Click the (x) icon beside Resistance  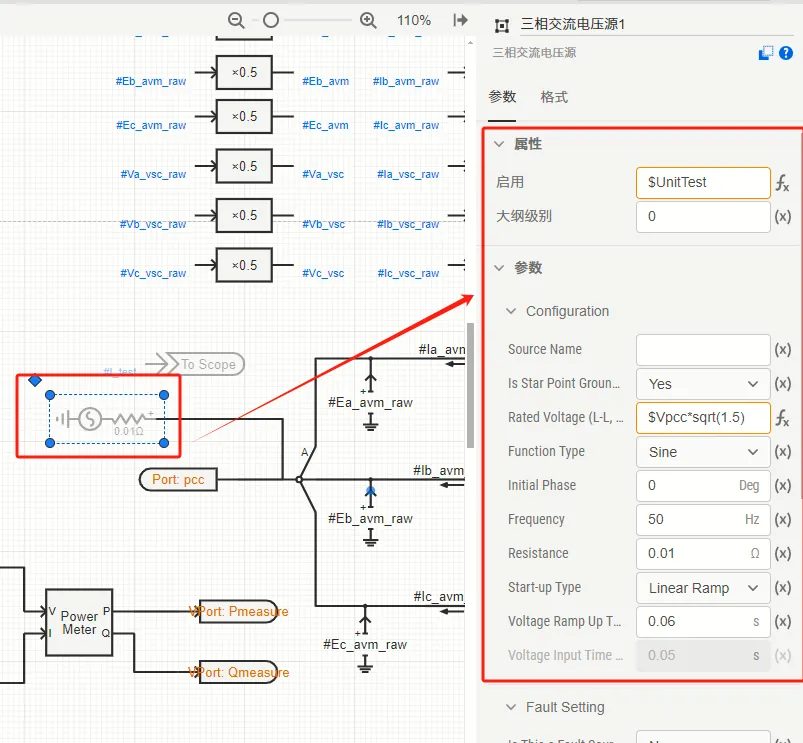tap(783, 554)
